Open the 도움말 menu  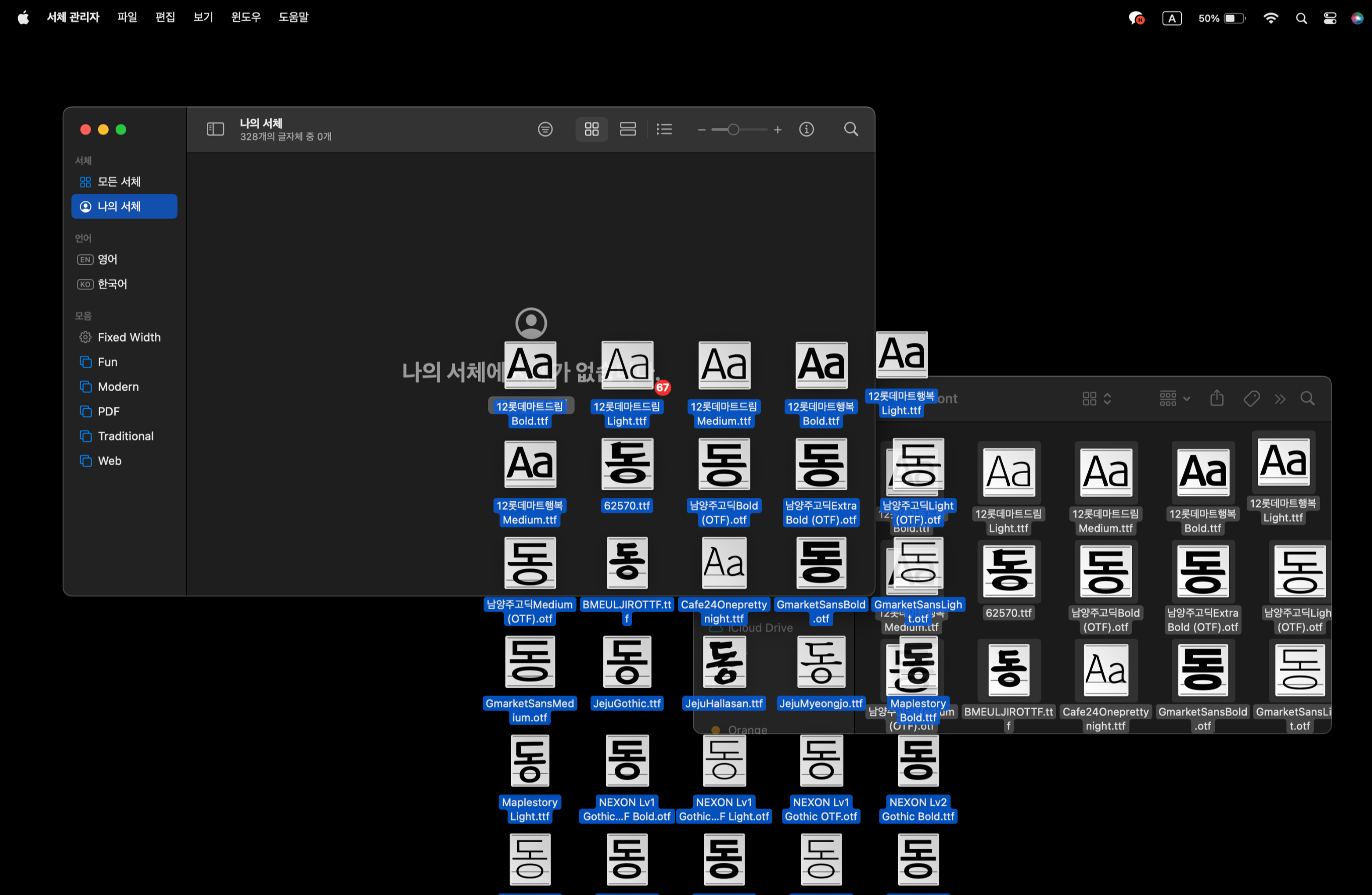(x=294, y=17)
